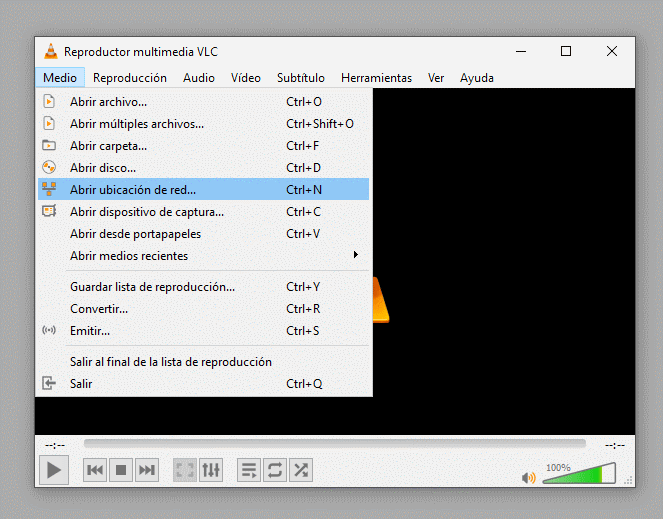
Task: Select Emitir... menu entry
Action: 203,330
